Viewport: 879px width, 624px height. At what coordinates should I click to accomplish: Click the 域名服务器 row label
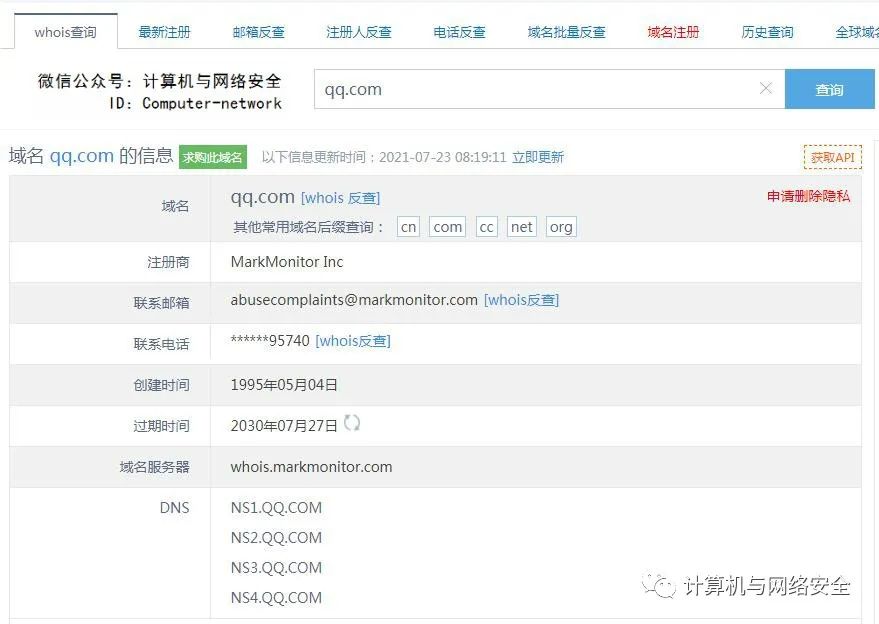click(155, 467)
